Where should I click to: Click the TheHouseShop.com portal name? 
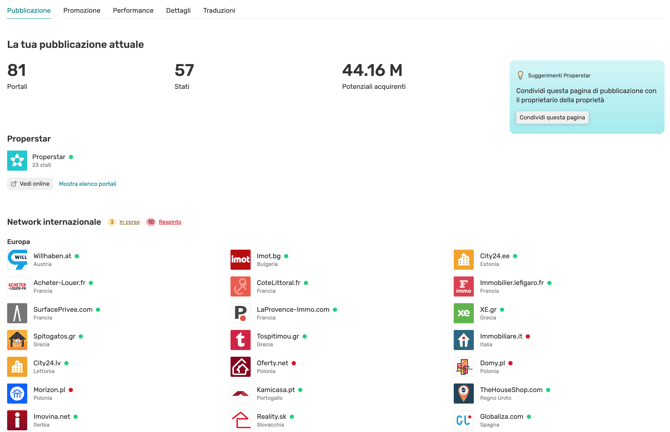[511, 390]
